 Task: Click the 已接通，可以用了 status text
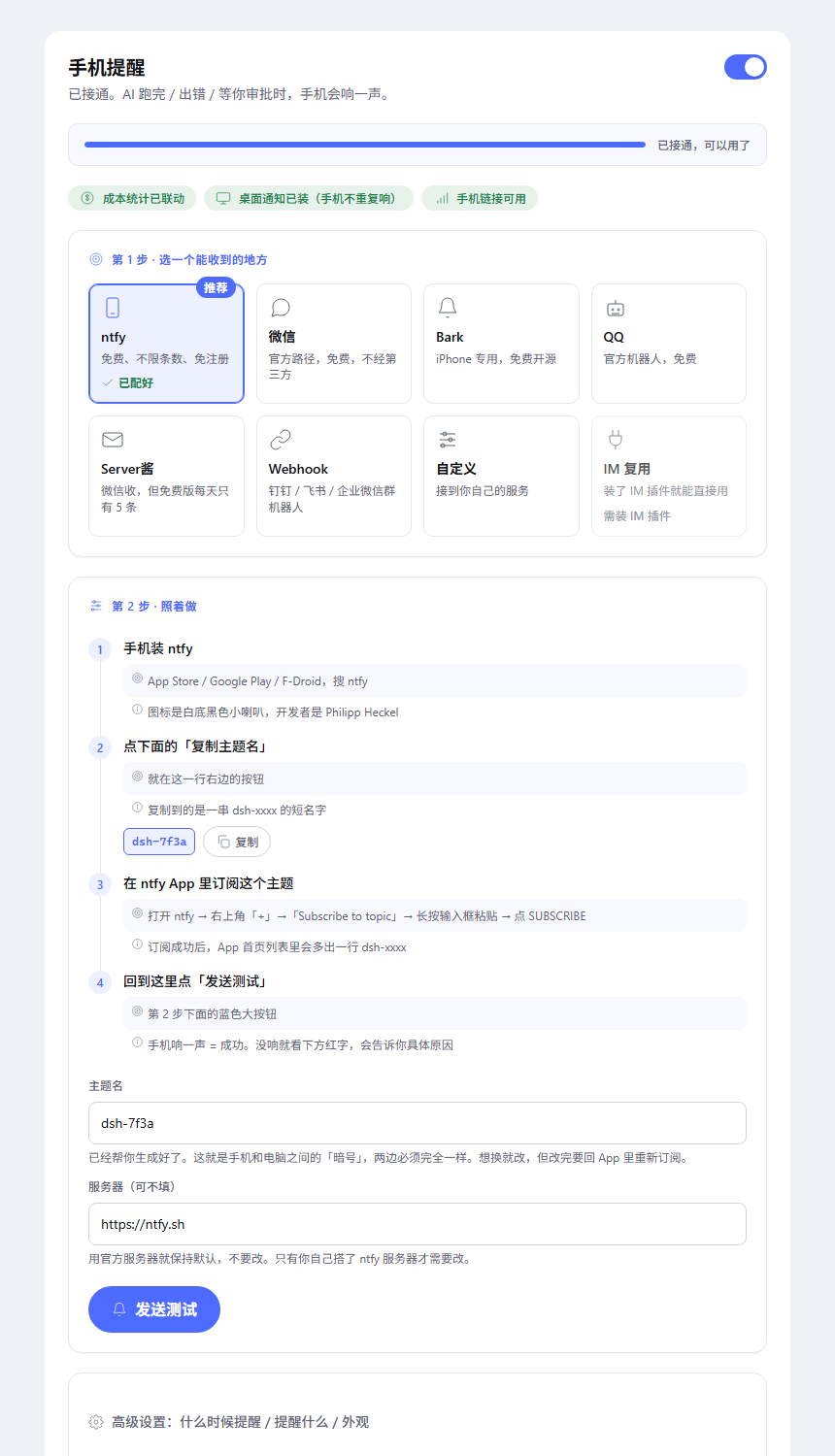click(704, 145)
